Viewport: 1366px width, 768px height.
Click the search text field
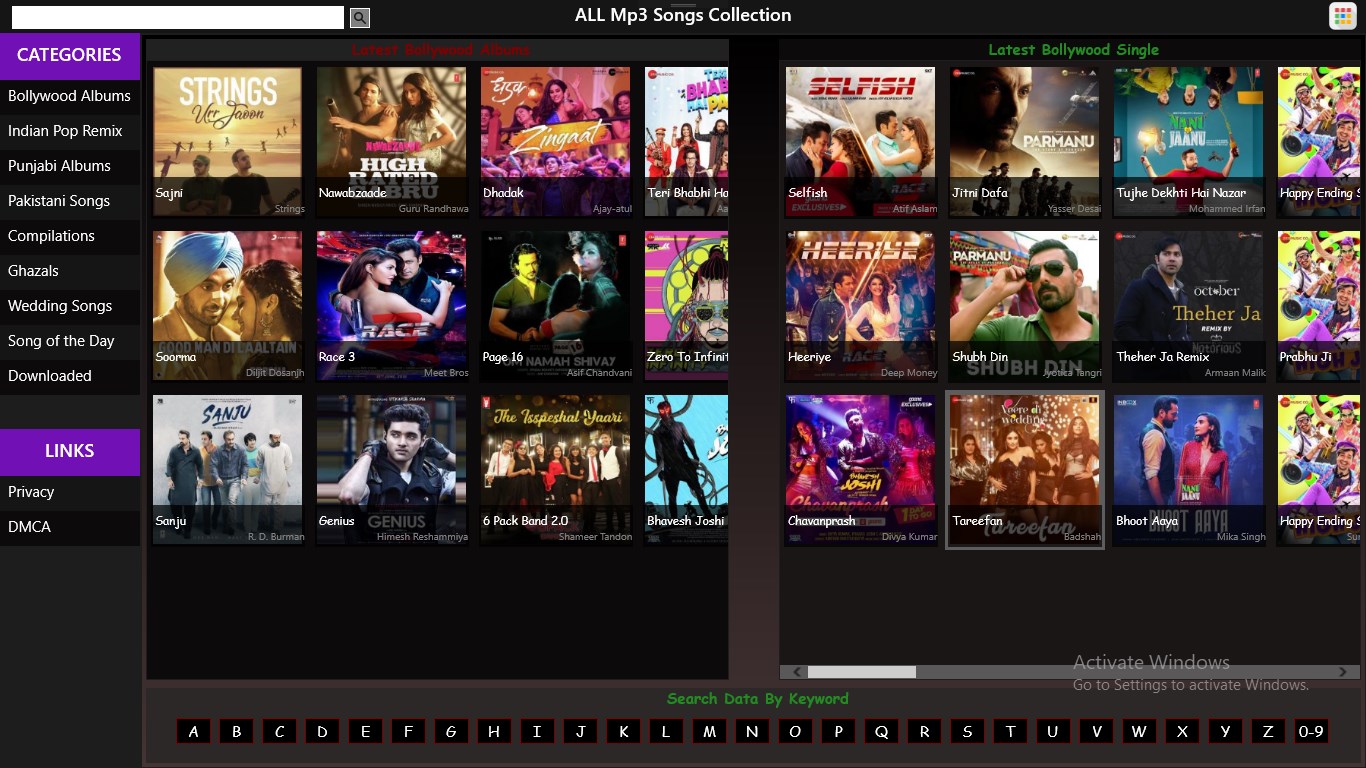coord(178,17)
